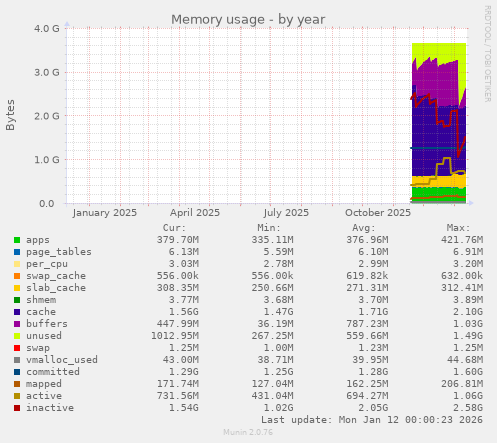Click the 'cache' legend label

(x=41, y=312)
